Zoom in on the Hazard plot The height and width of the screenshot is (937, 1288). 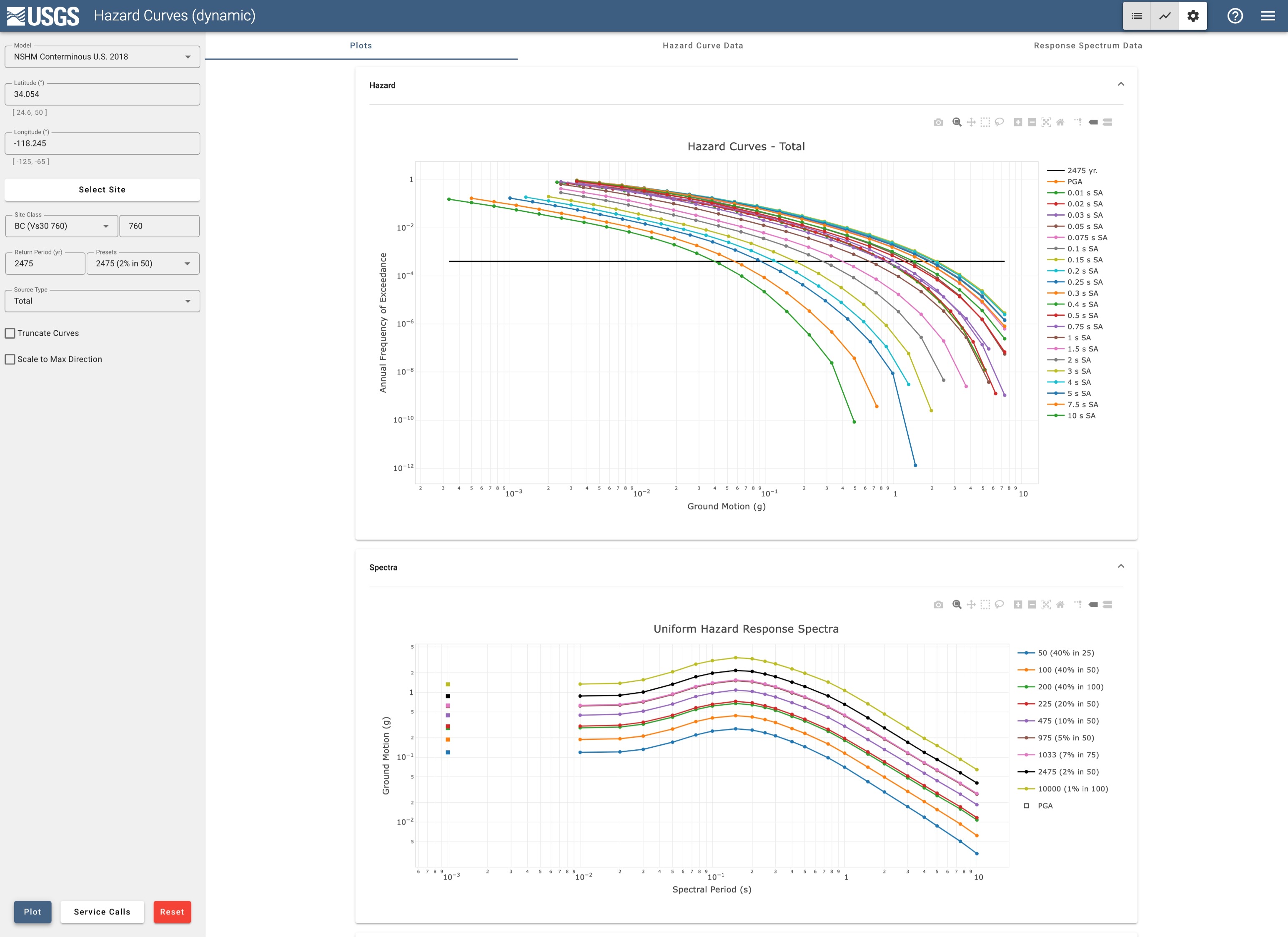(1017, 122)
